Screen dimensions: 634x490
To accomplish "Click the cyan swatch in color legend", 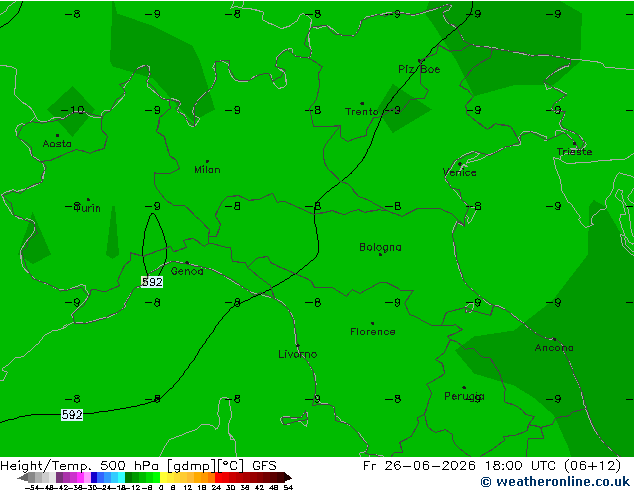I will pos(121,477).
